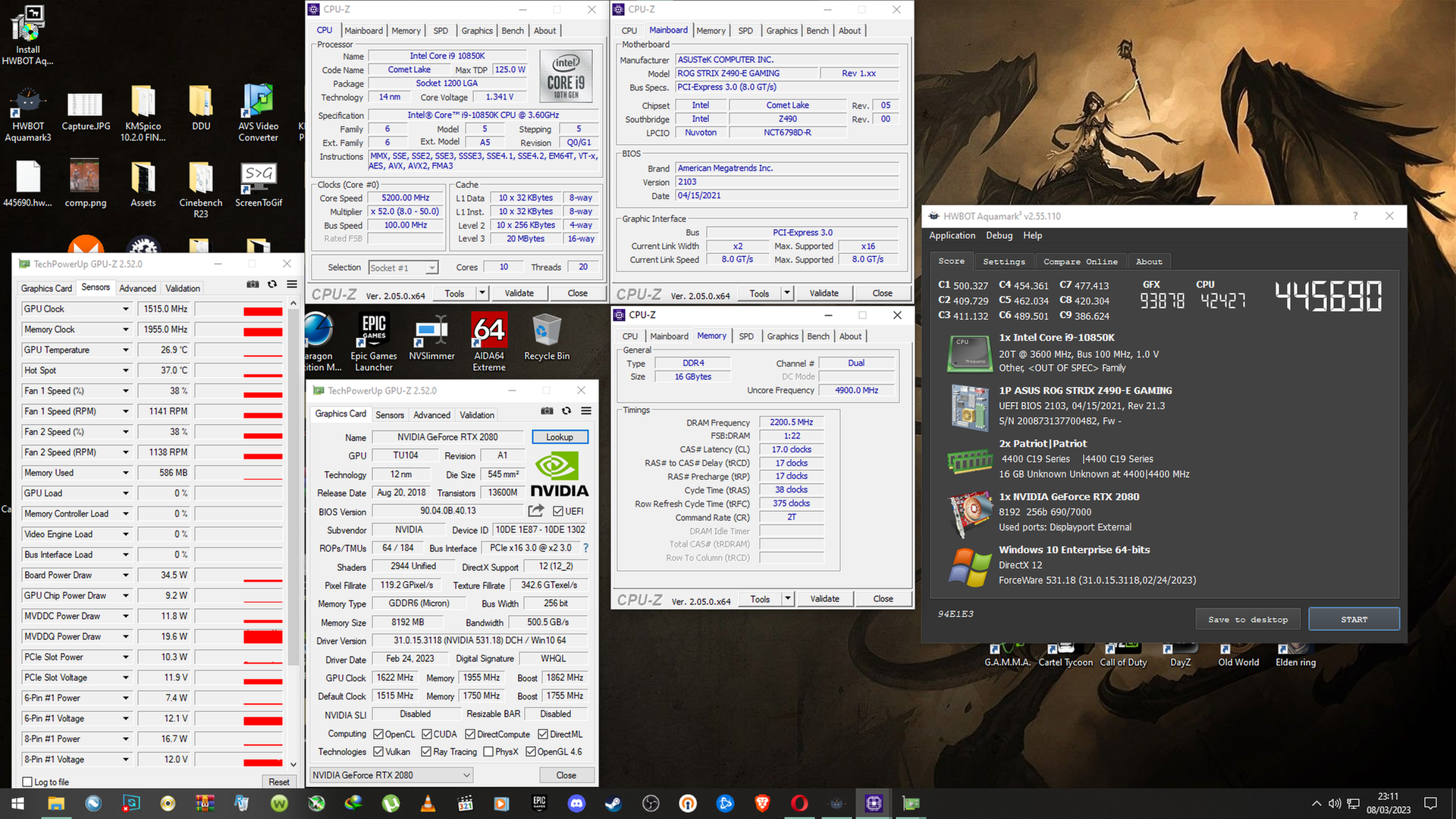Viewport: 1456px width, 819px height.
Task: Expand GPU Clock sensor dropdown arrow
Action: pos(126,309)
